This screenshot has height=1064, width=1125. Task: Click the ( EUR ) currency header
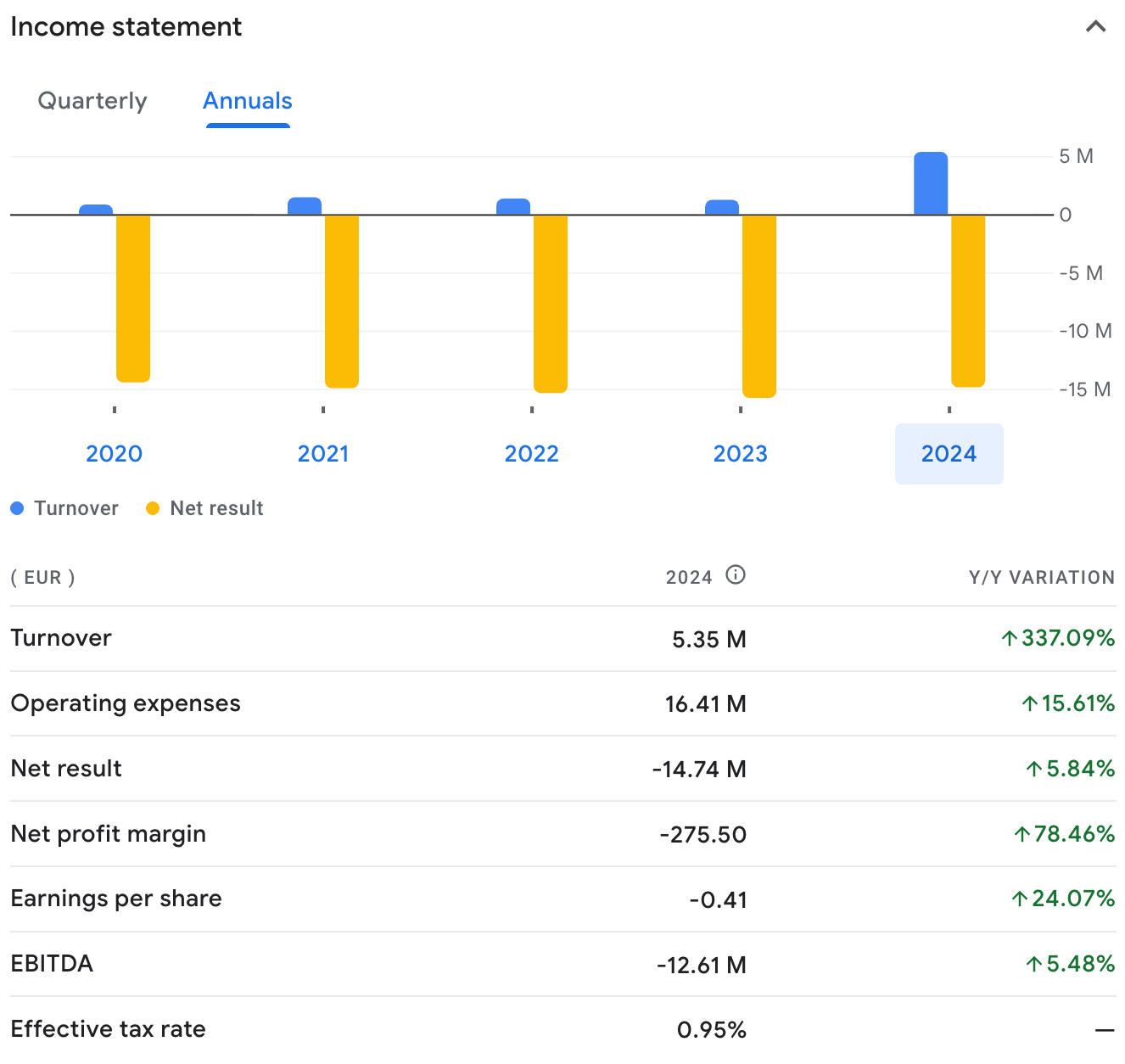pyautogui.click(x=42, y=578)
